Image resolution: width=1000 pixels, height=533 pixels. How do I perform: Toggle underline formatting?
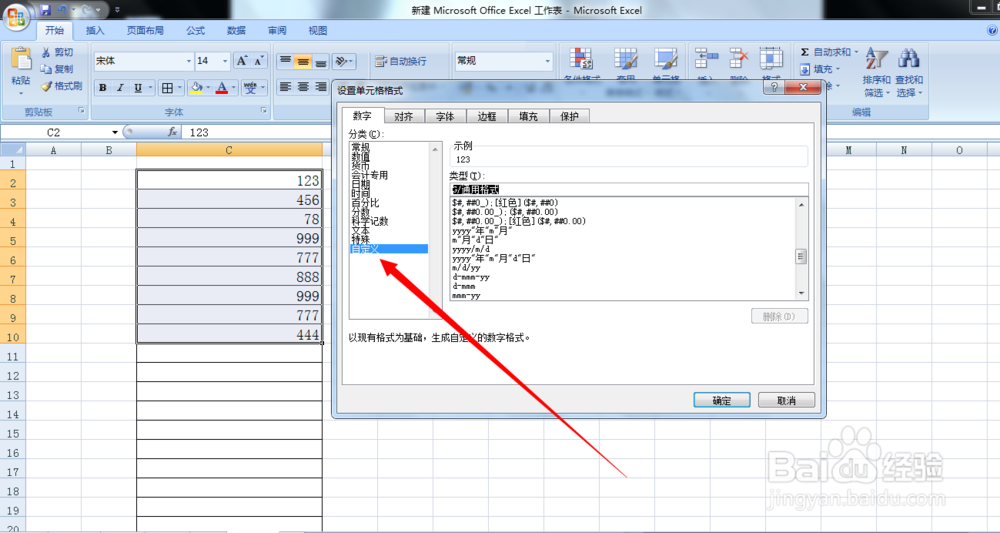(138, 88)
